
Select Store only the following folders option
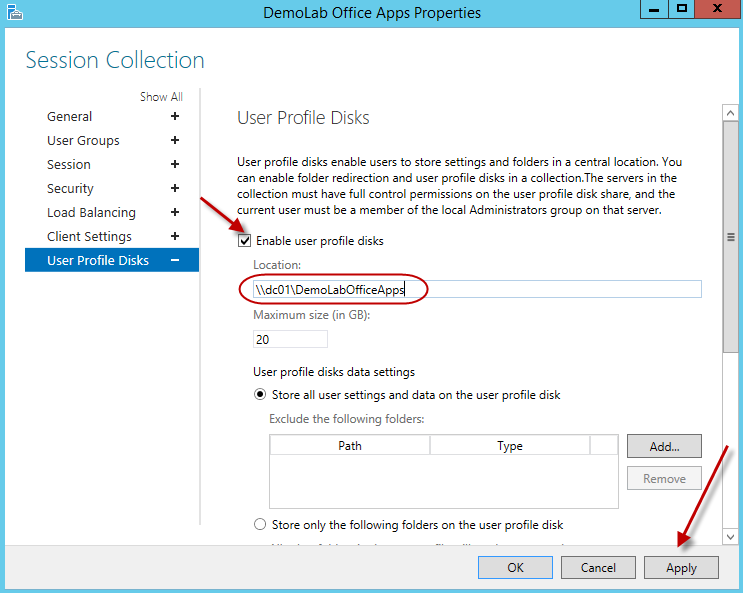pyautogui.click(x=261, y=525)
